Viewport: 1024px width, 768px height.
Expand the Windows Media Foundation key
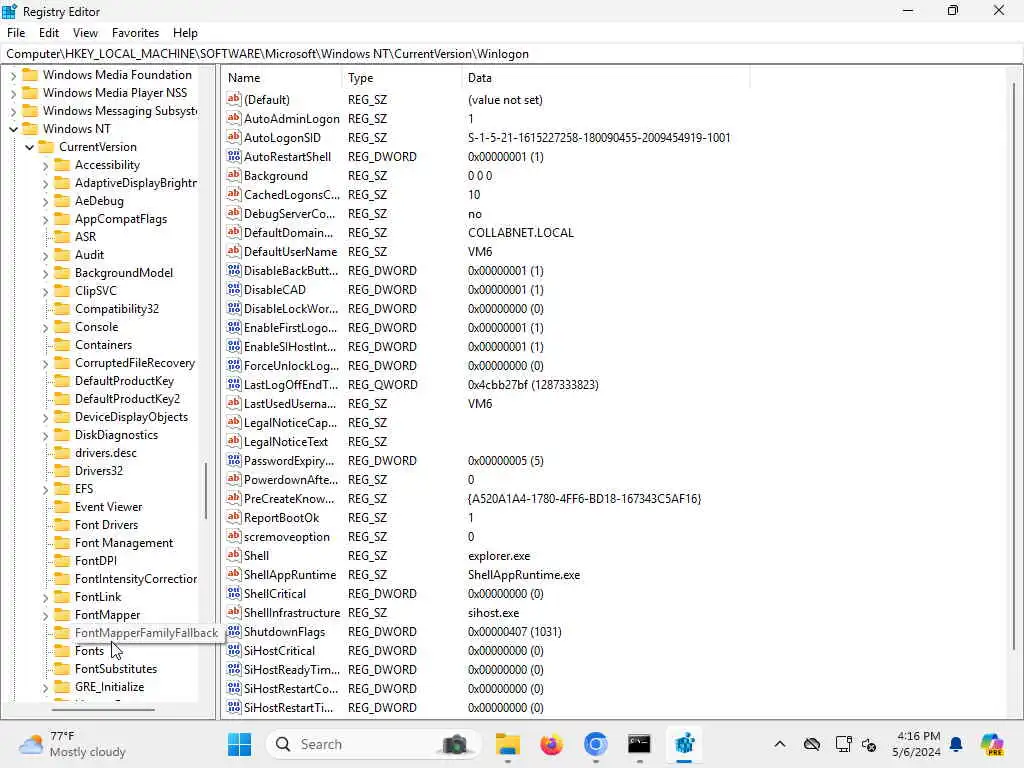tap(13, 76)
